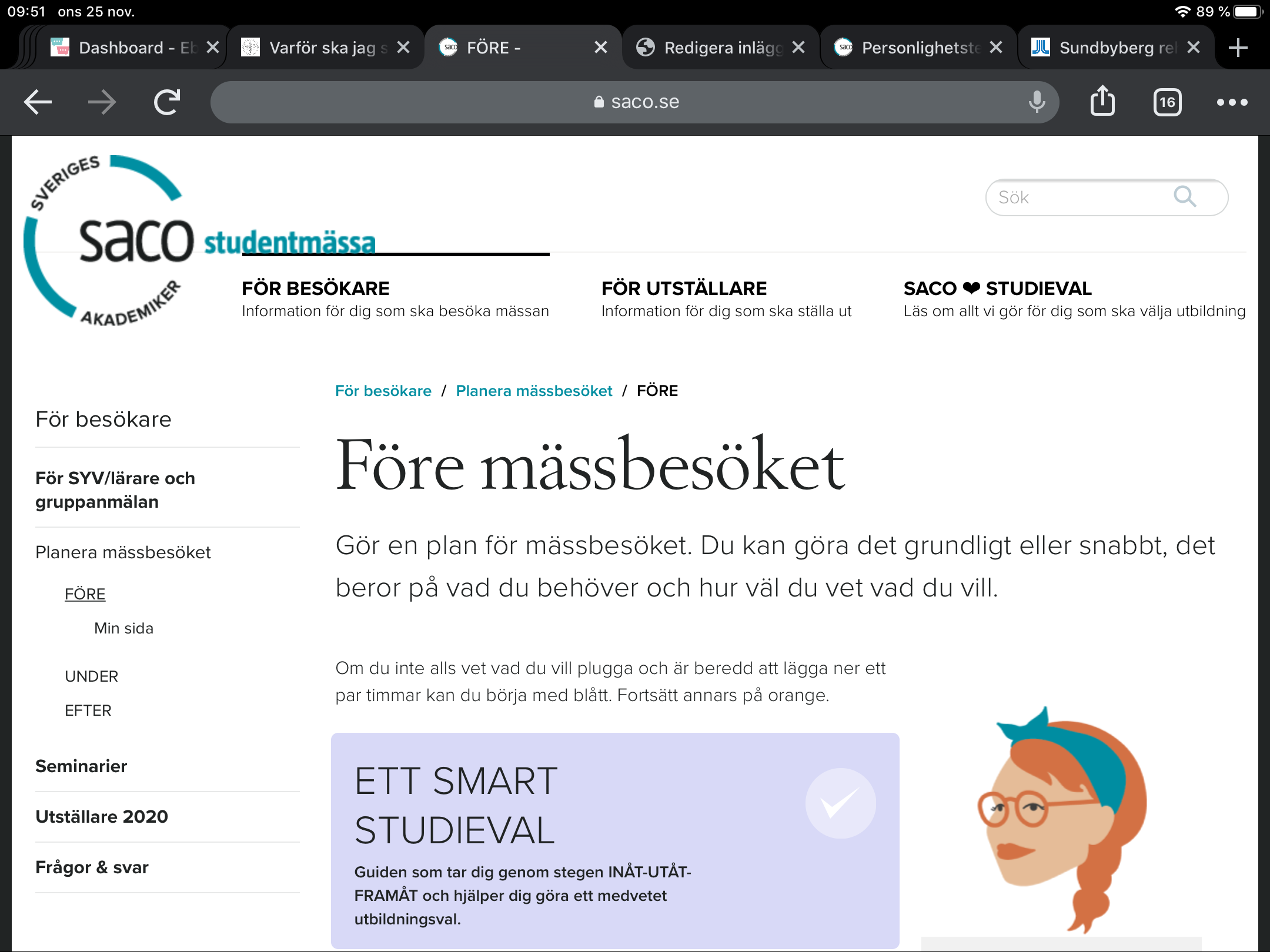Click the search magnifier icon
This screenshot has width=1270, height=952.
[1185, 197]
